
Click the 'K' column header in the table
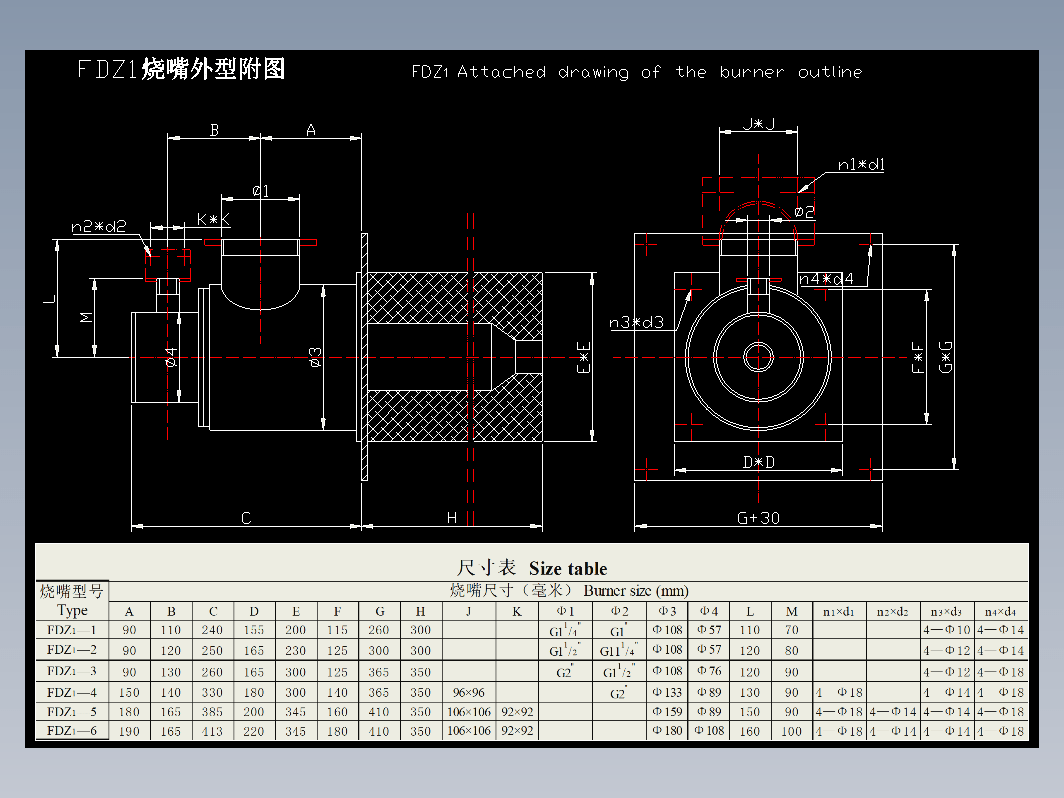[517, 611]
